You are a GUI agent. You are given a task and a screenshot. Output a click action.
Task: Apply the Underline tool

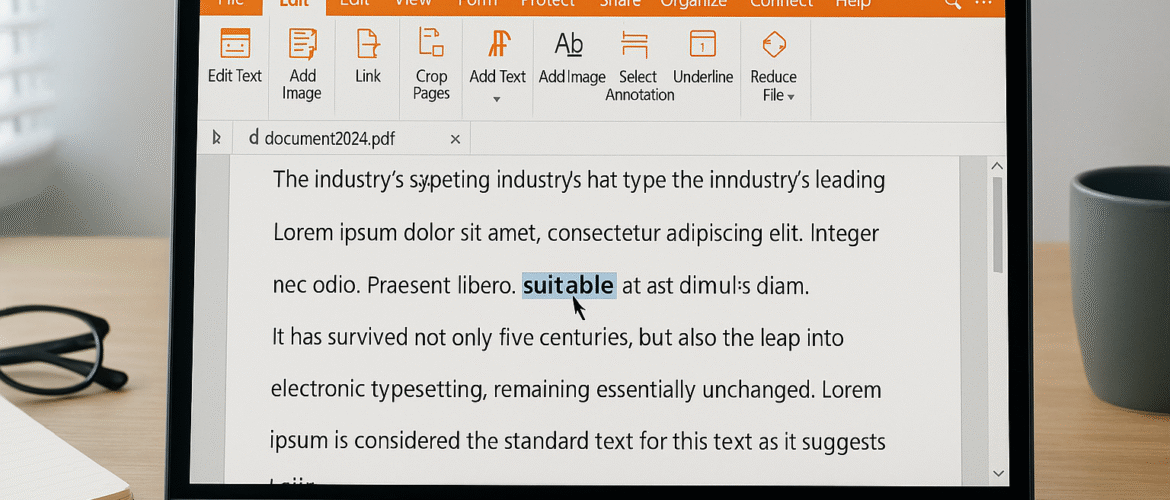[703, 57]
